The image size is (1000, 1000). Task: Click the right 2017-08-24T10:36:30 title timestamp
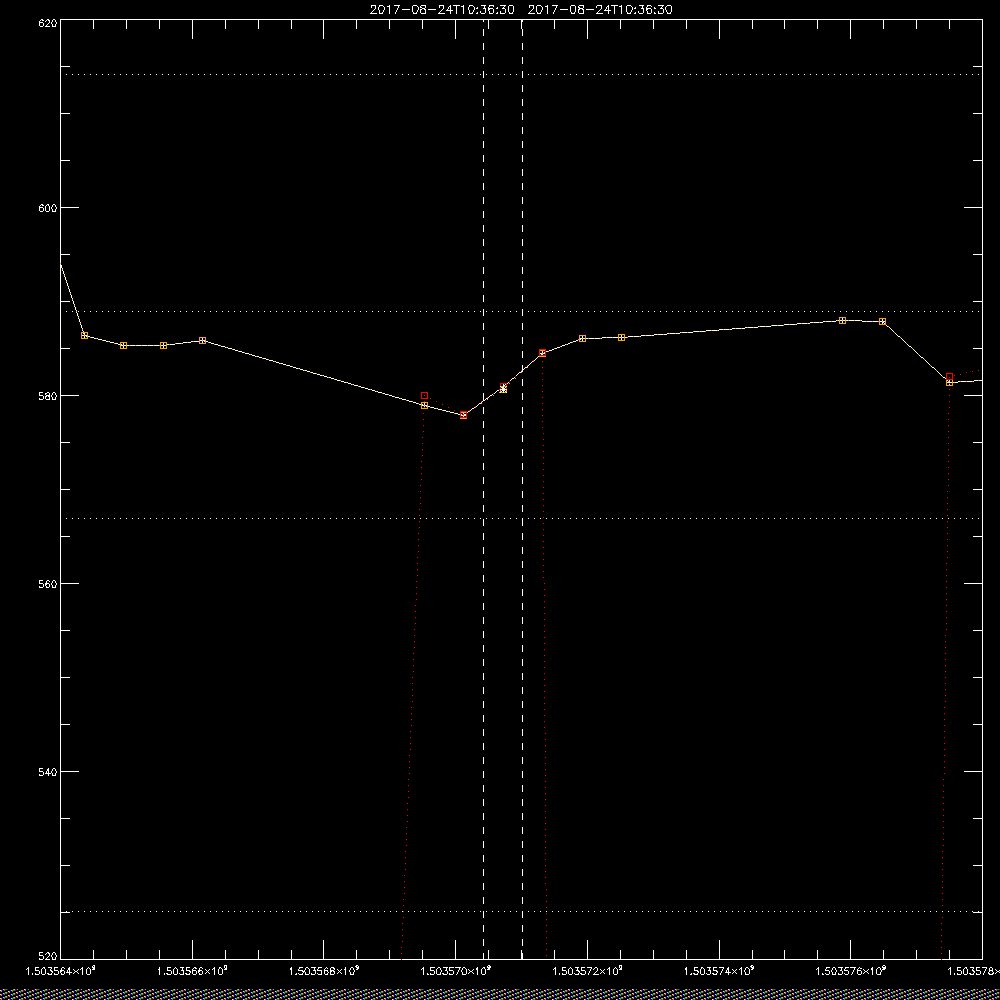[600, 10]
